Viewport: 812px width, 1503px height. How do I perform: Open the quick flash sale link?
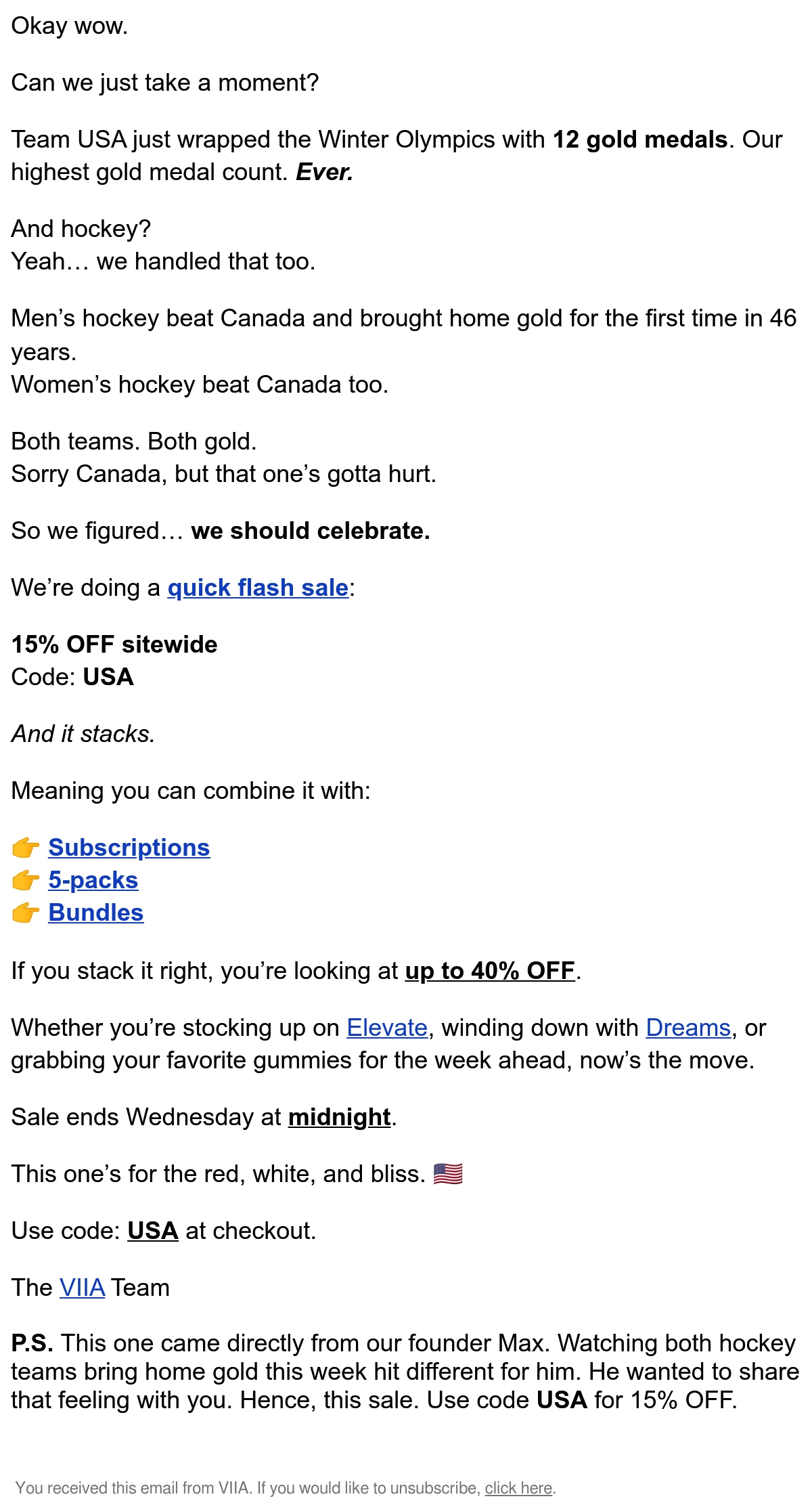click(x=258, y=588)
